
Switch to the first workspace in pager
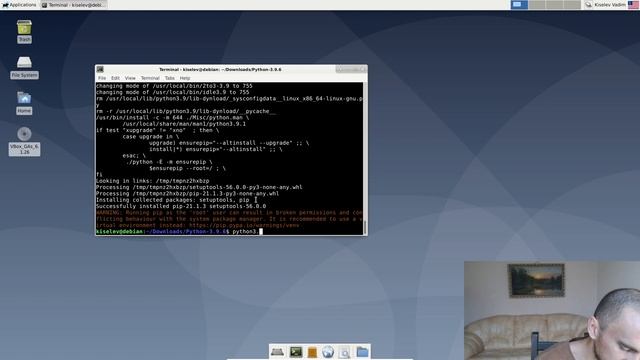pyautogui.click(x=519, y=4)
